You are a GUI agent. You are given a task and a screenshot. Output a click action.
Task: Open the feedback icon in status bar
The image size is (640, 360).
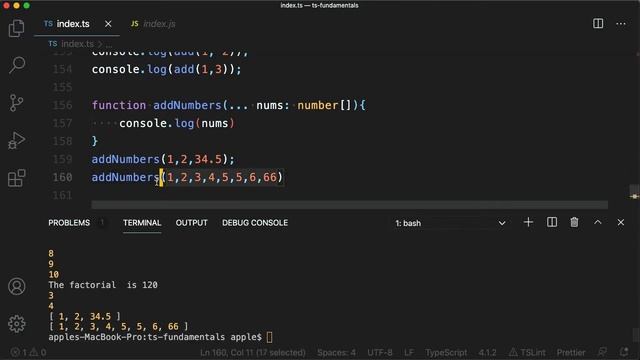click(602, 352)
